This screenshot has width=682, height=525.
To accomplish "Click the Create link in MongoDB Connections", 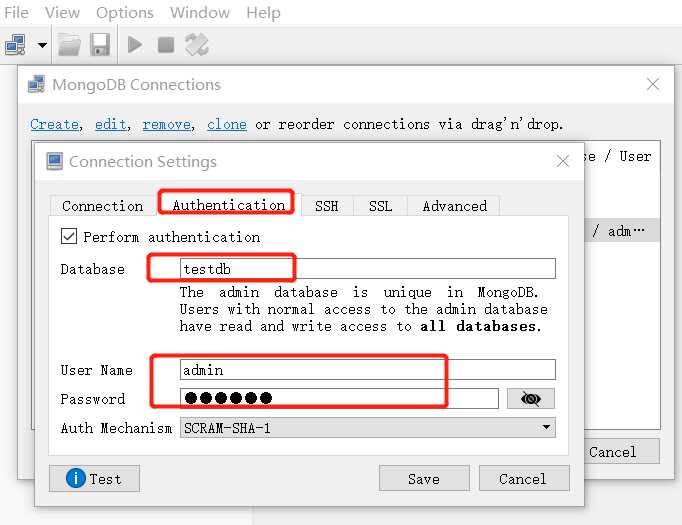I will coord(54,124).
